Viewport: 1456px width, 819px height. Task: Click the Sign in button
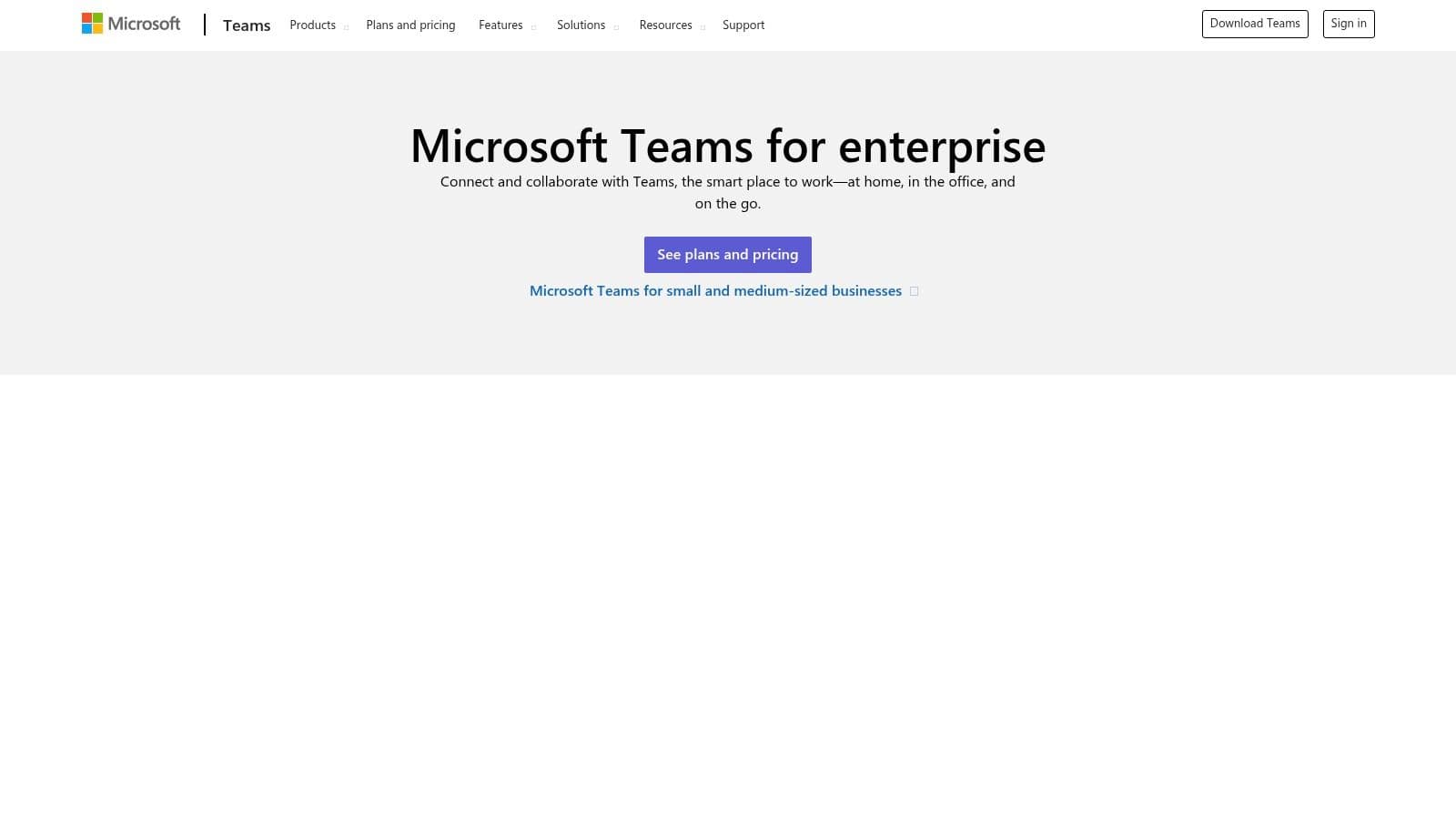pos(1349,23)
